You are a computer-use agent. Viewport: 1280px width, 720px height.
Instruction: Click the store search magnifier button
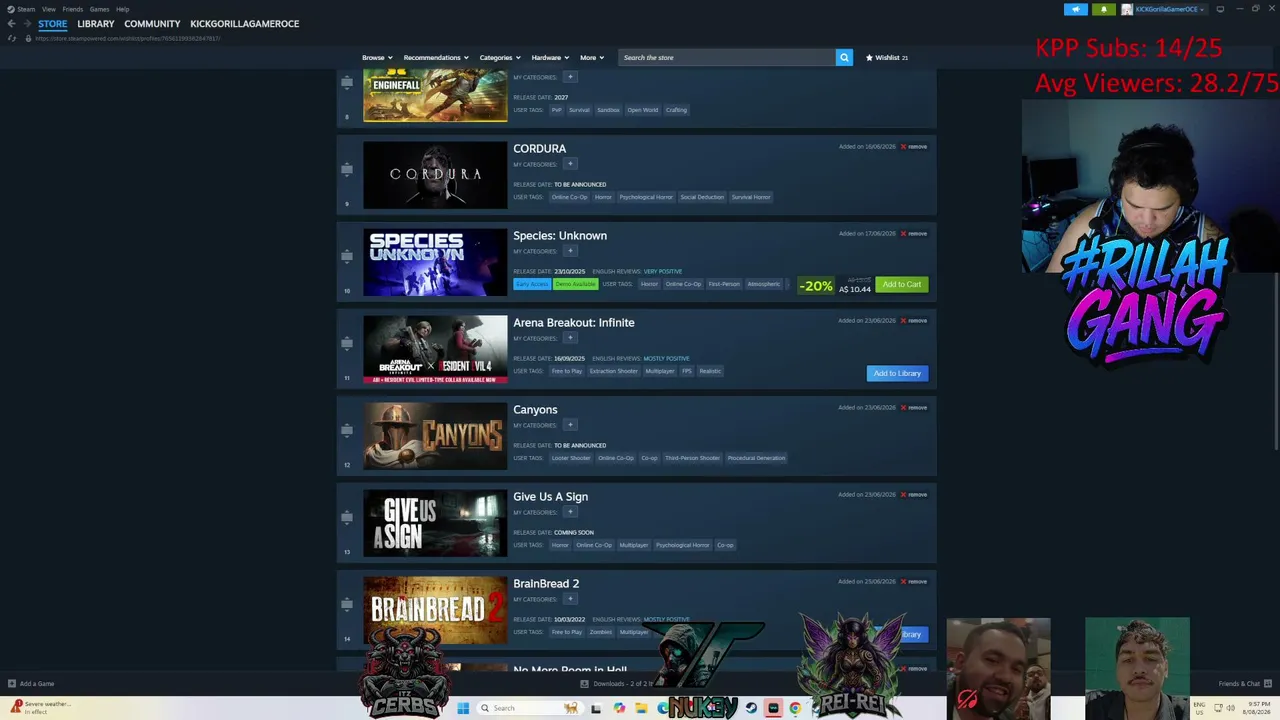pyautogui.click(x=844, y=58)
